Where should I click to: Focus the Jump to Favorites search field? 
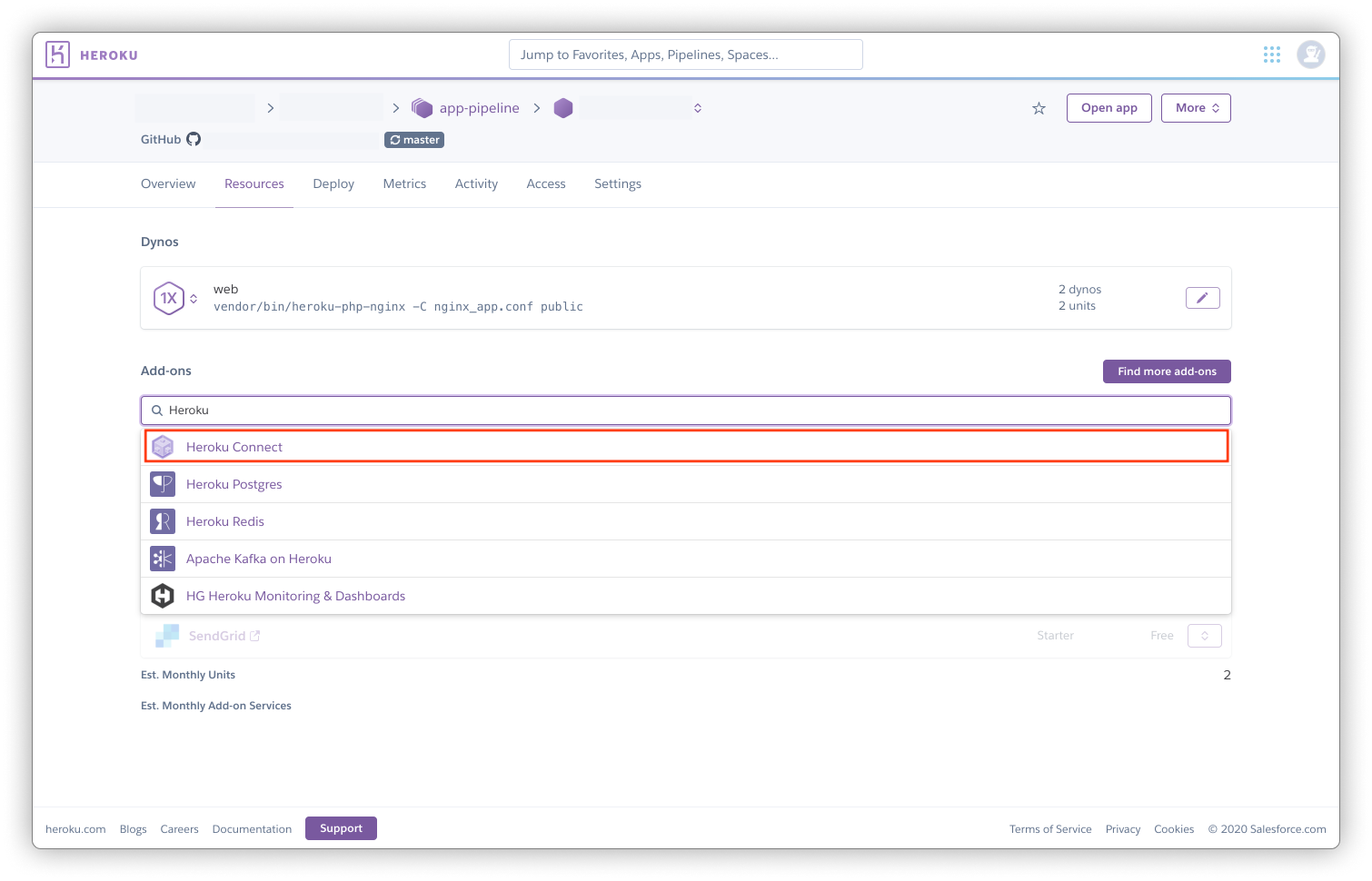[x=686, y=54]
